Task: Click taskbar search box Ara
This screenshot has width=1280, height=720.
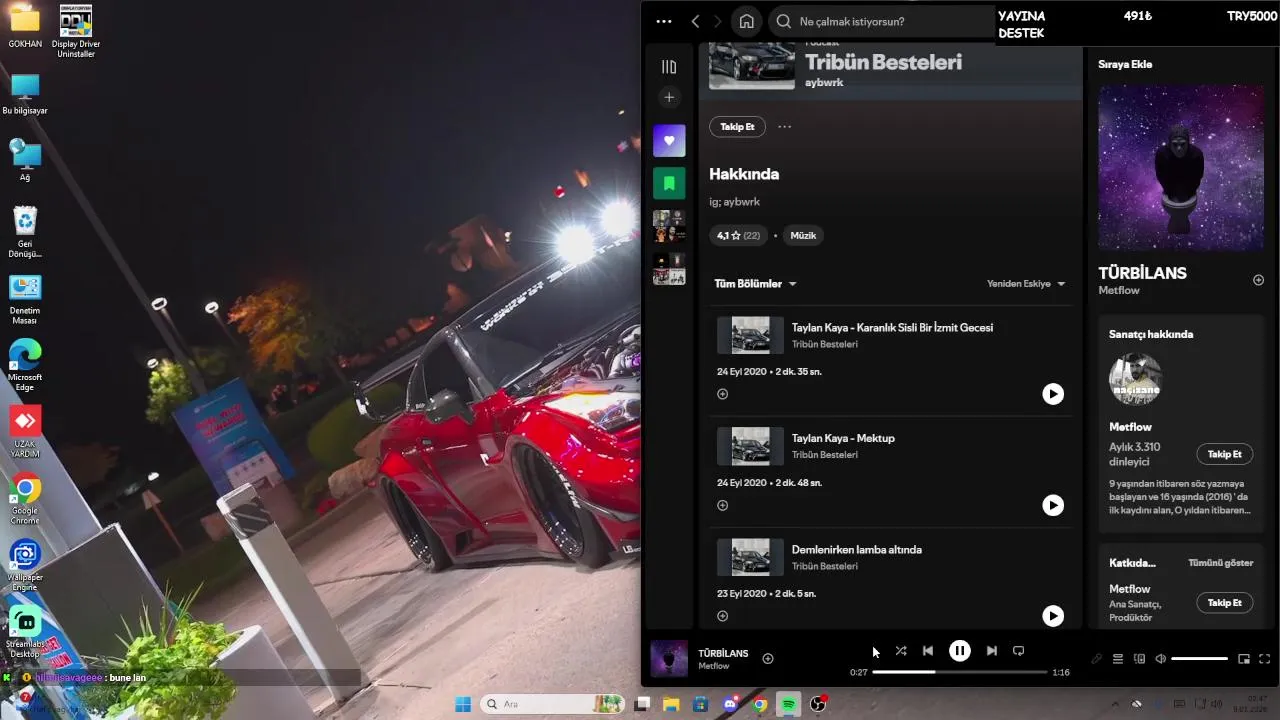Action: point(554,704)
